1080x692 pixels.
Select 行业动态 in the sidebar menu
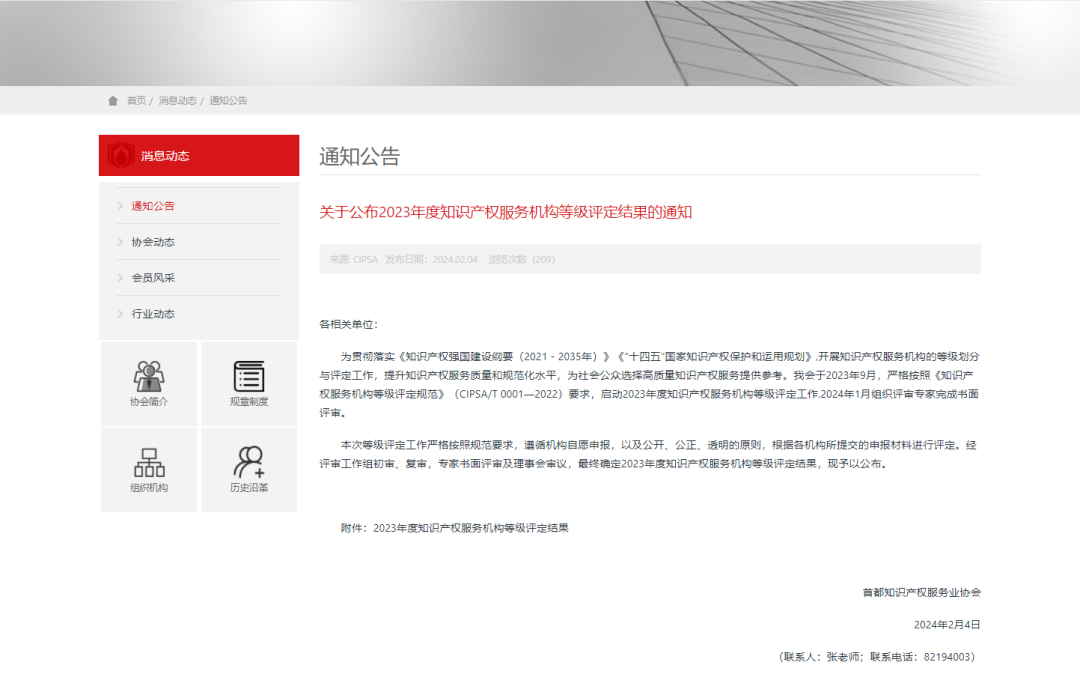[153, 314]
